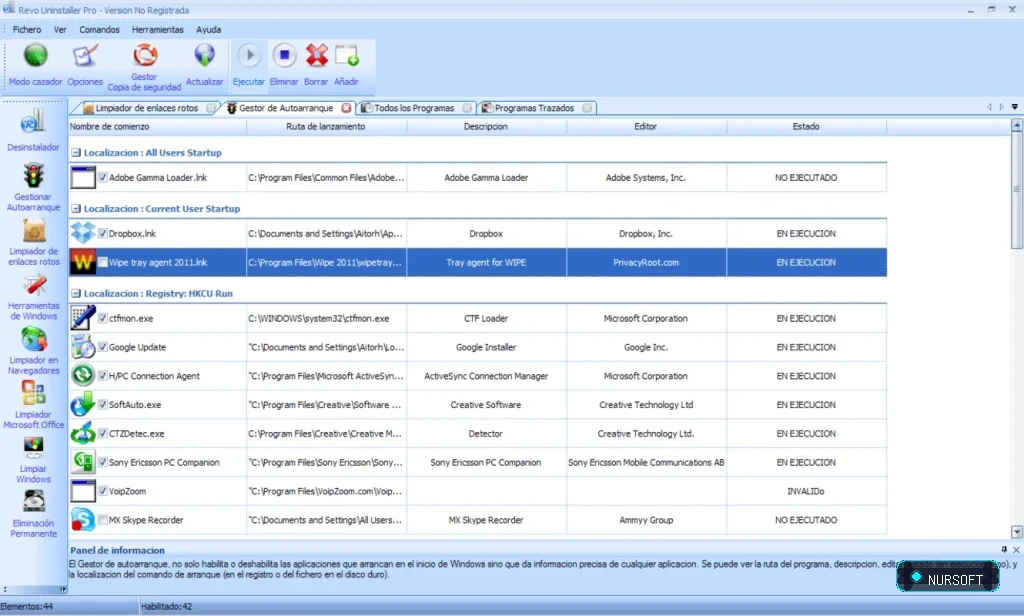Close the Panel de informacion
This screenshot has width=1024, height=616.
1016,549
